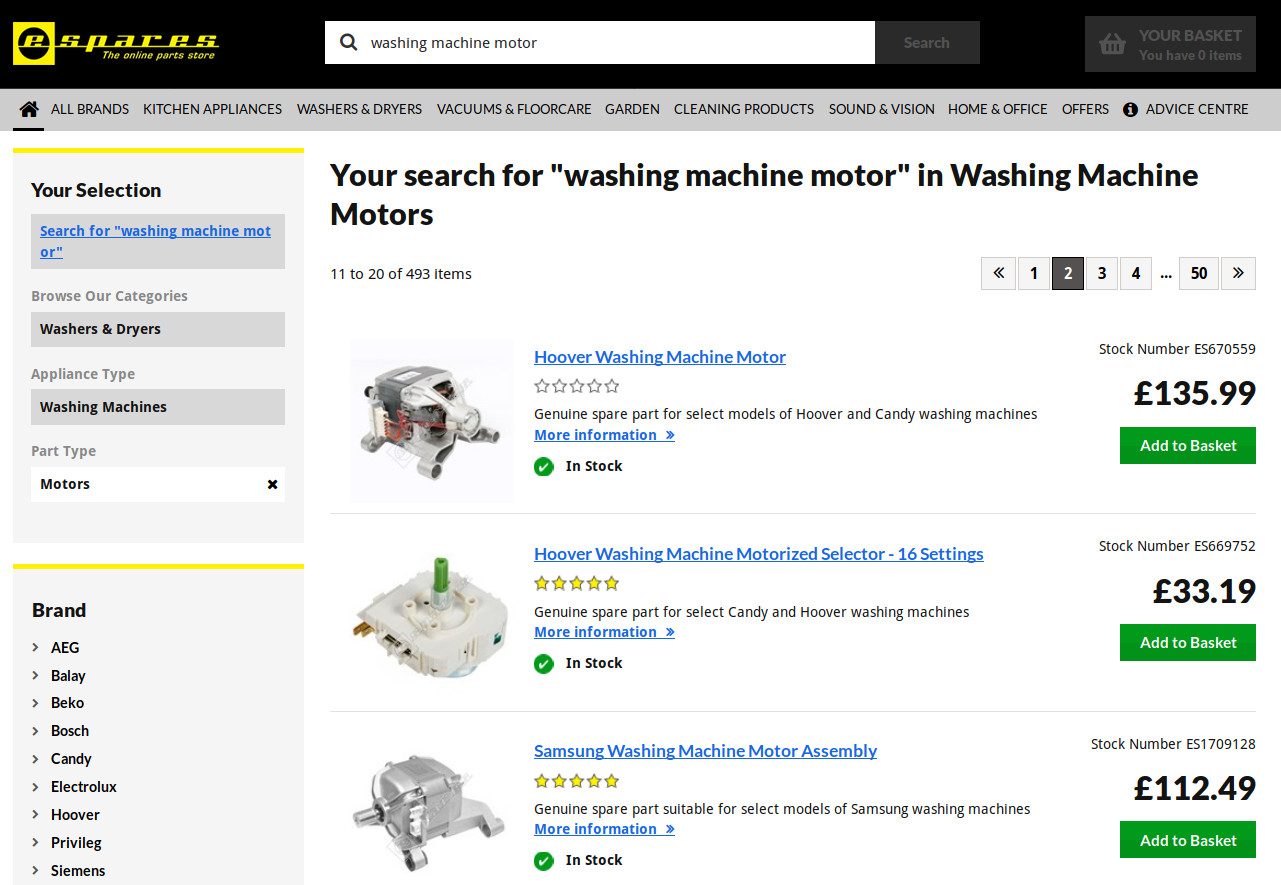Image resolution: width=1281 pixels, height=885 pixels.
Task: Jump to page 50 of search results
Action: tap(1198, 273)
